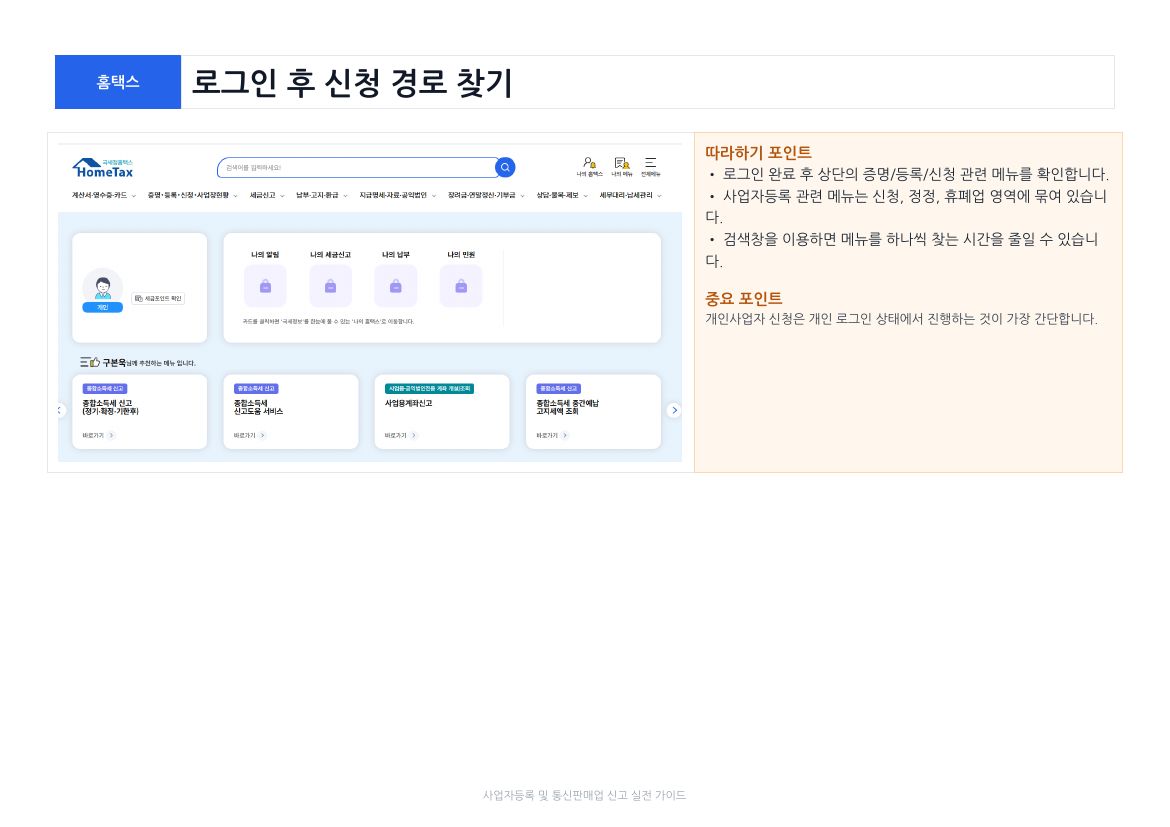Expand 세무대리·납세관리 menu
Screen dimensions: 1170x827
631,196
